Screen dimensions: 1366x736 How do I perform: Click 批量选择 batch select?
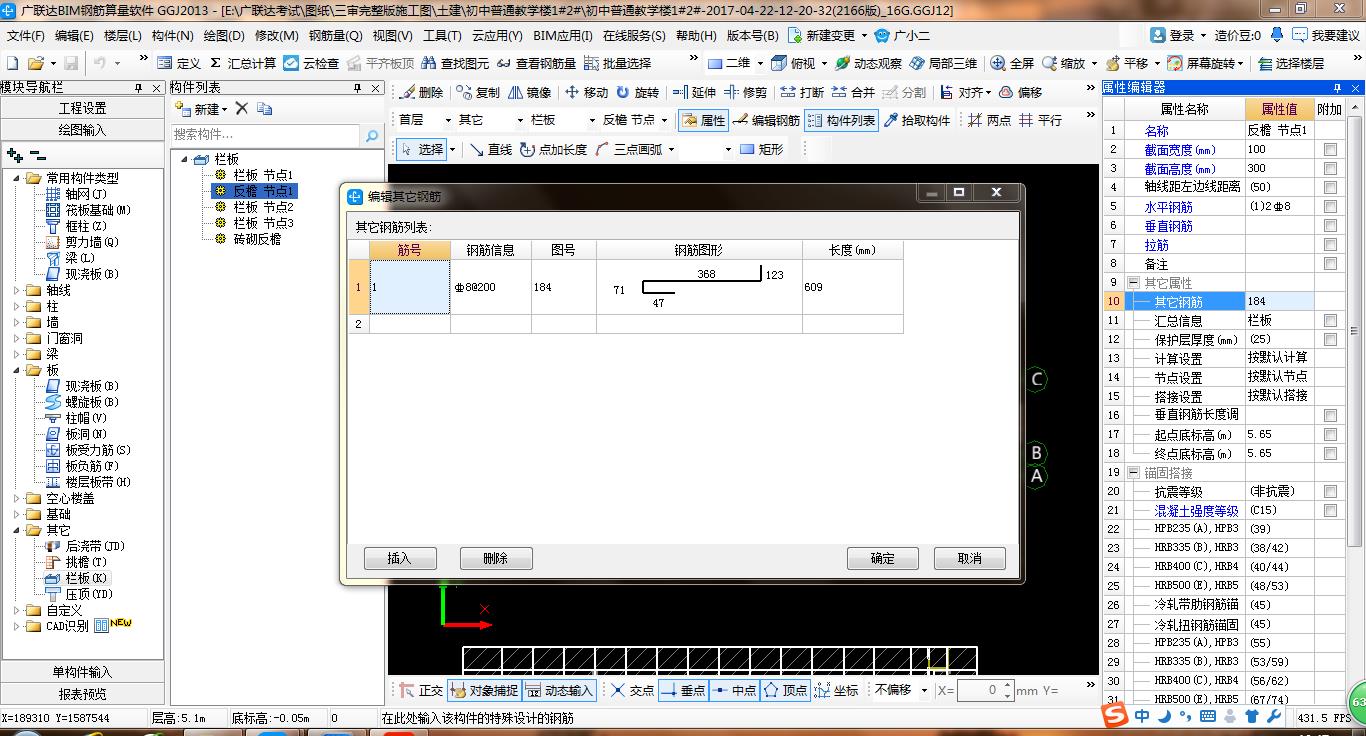617,63
